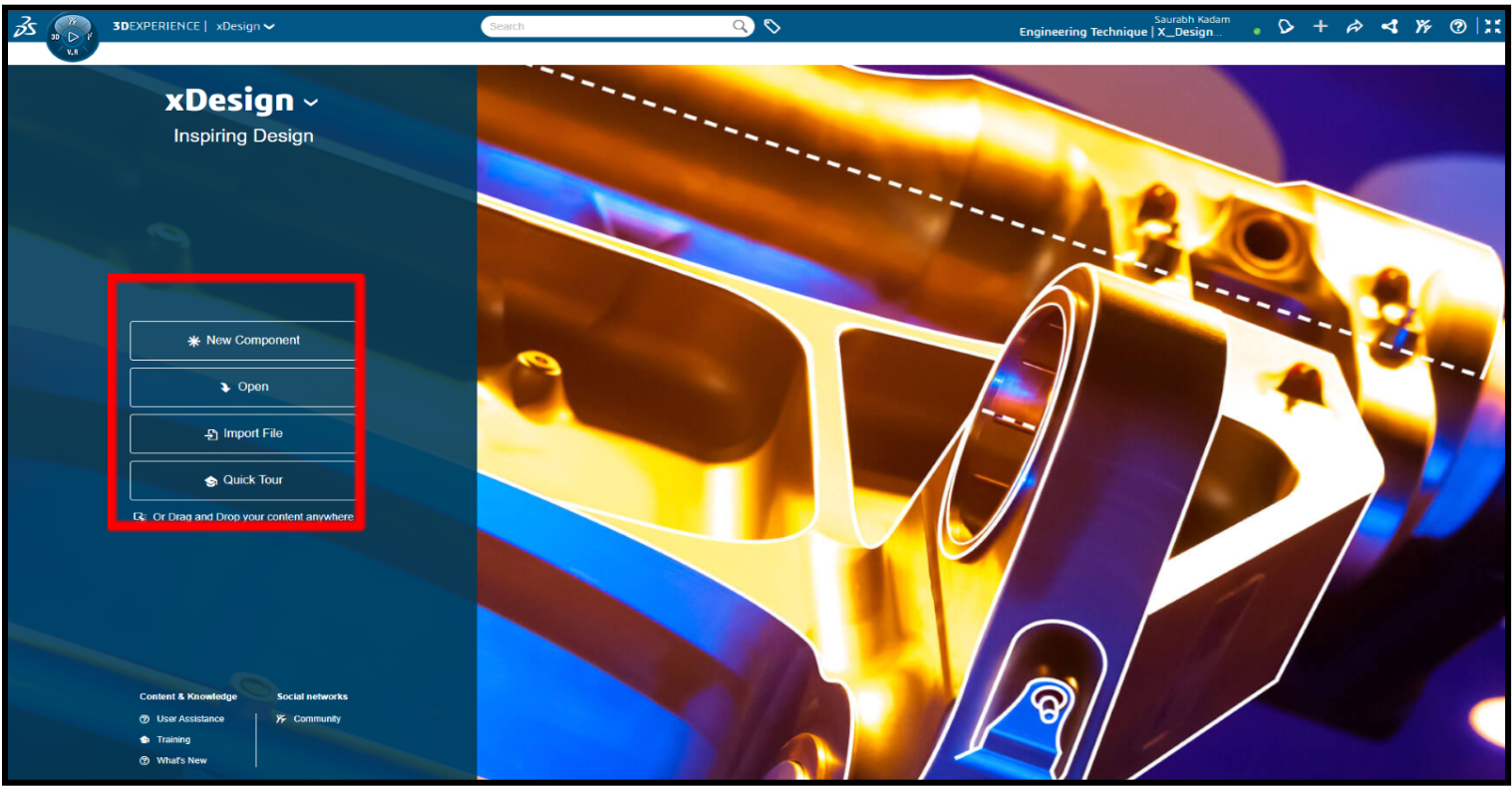Expand the xDesign dropdown in top bar

[245, 27]
